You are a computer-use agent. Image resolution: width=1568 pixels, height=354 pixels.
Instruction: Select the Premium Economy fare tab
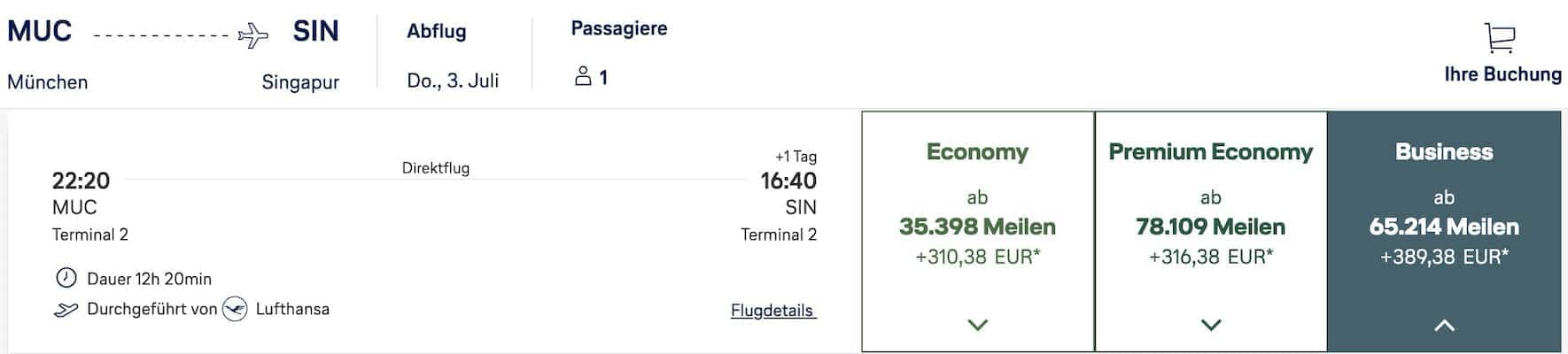1210,152
